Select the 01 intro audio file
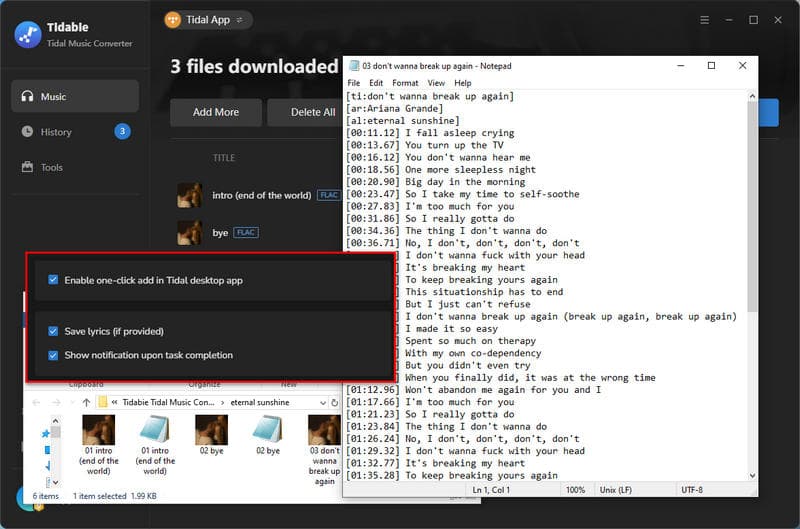The height and width of the screenshot is (529, 800). pos(98,445)
